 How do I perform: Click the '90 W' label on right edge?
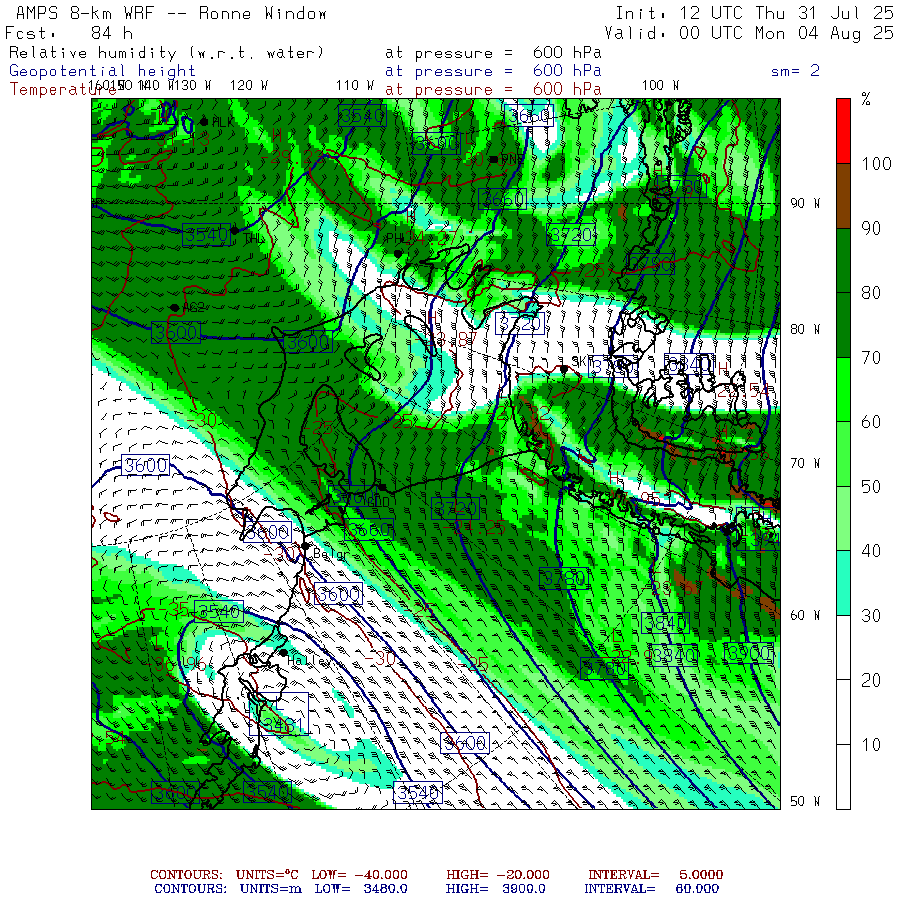(x=805, y=203)
